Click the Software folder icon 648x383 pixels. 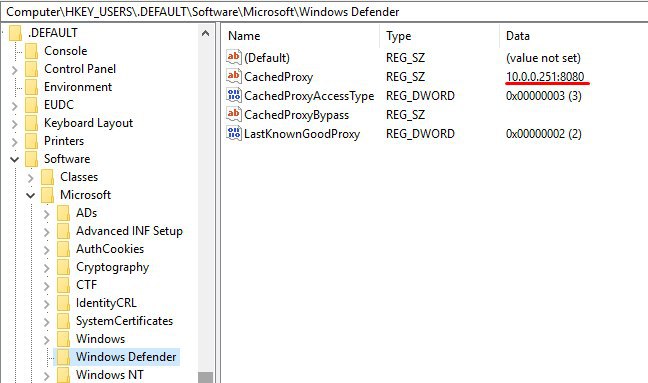coord(31,159)
